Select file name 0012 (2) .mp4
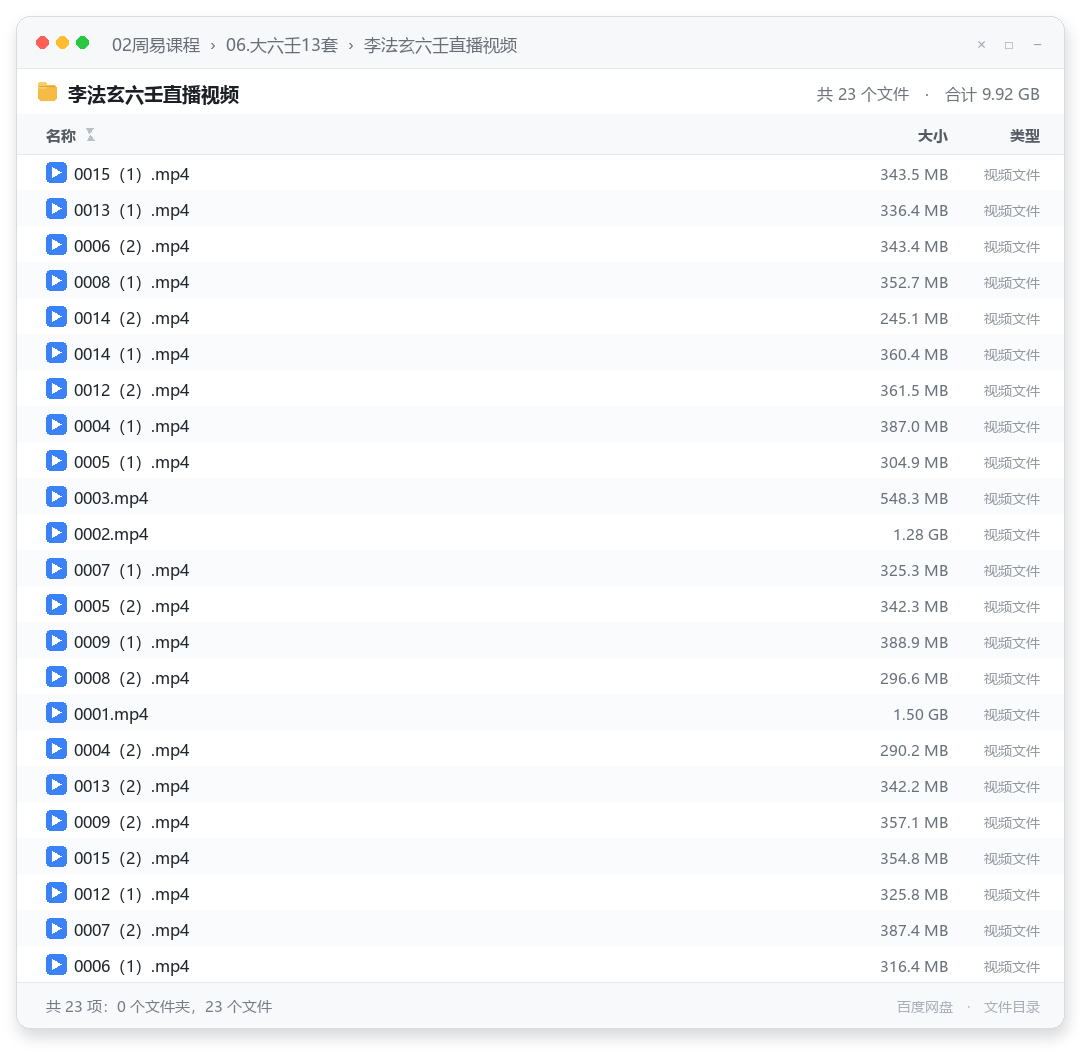The image size is (1080, 1052). pos(132,390)
